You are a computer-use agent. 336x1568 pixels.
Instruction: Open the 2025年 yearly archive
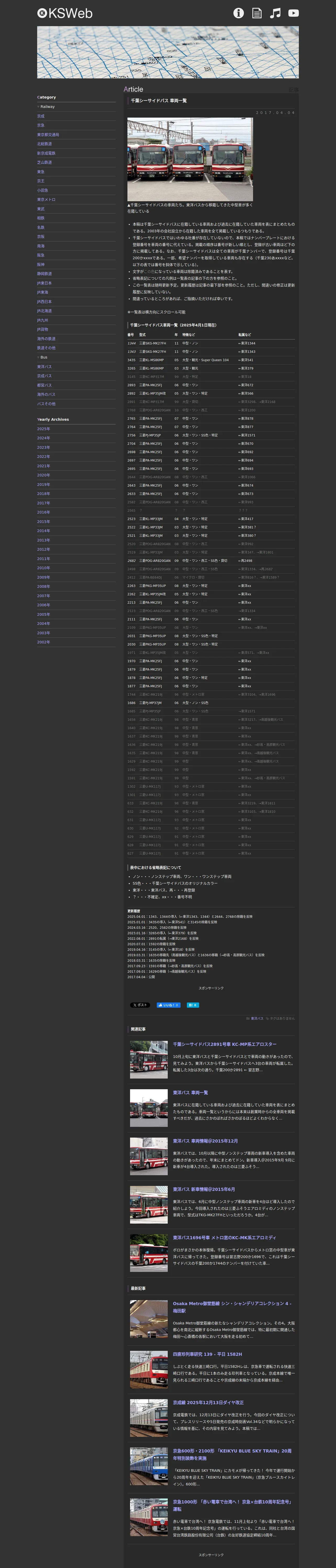43,429
